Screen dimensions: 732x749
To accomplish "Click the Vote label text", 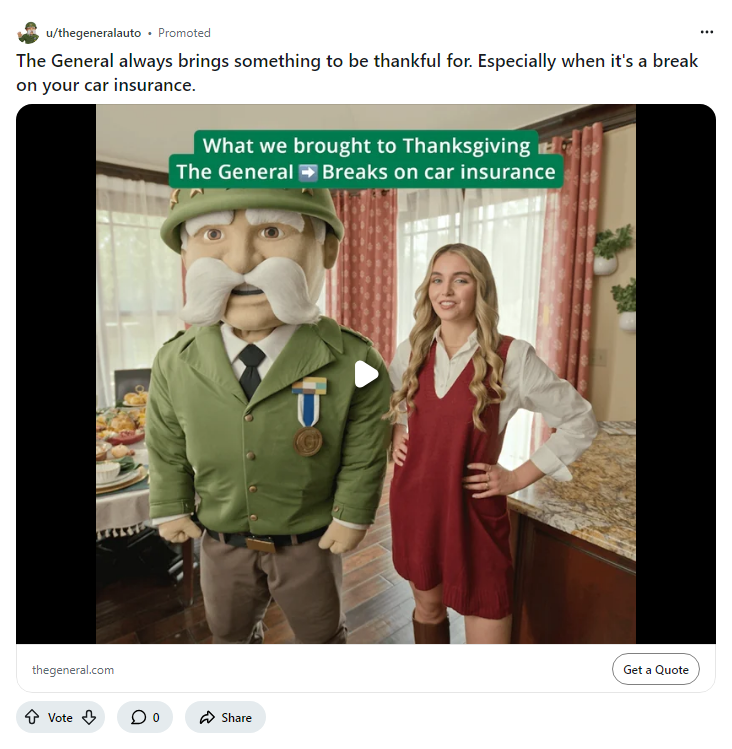I will tap(60, 717).
